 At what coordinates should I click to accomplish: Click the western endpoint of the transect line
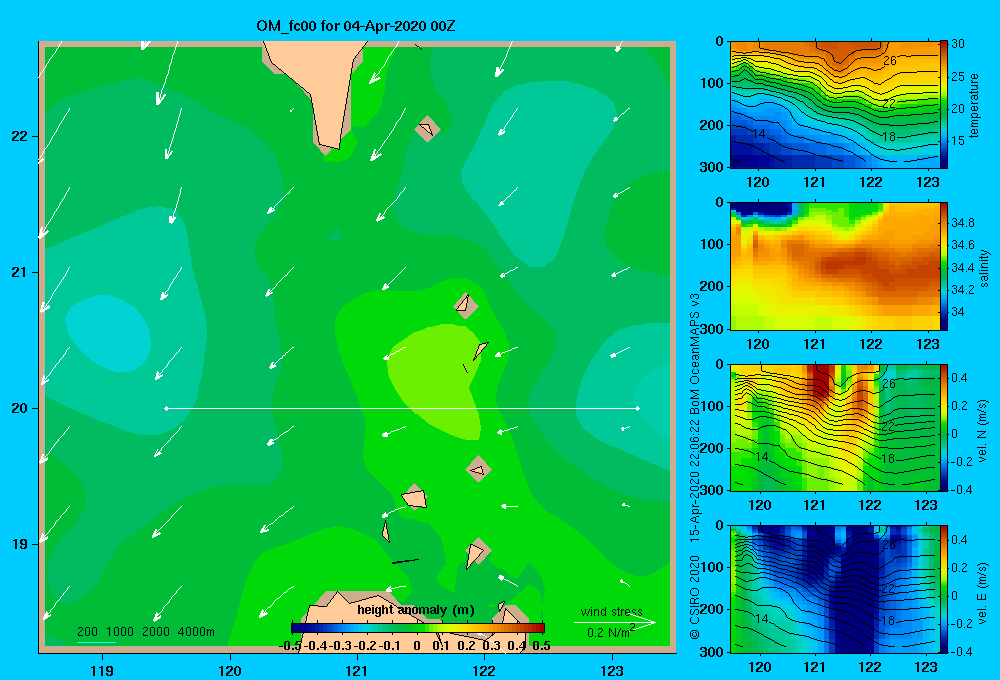click(166, 408)
